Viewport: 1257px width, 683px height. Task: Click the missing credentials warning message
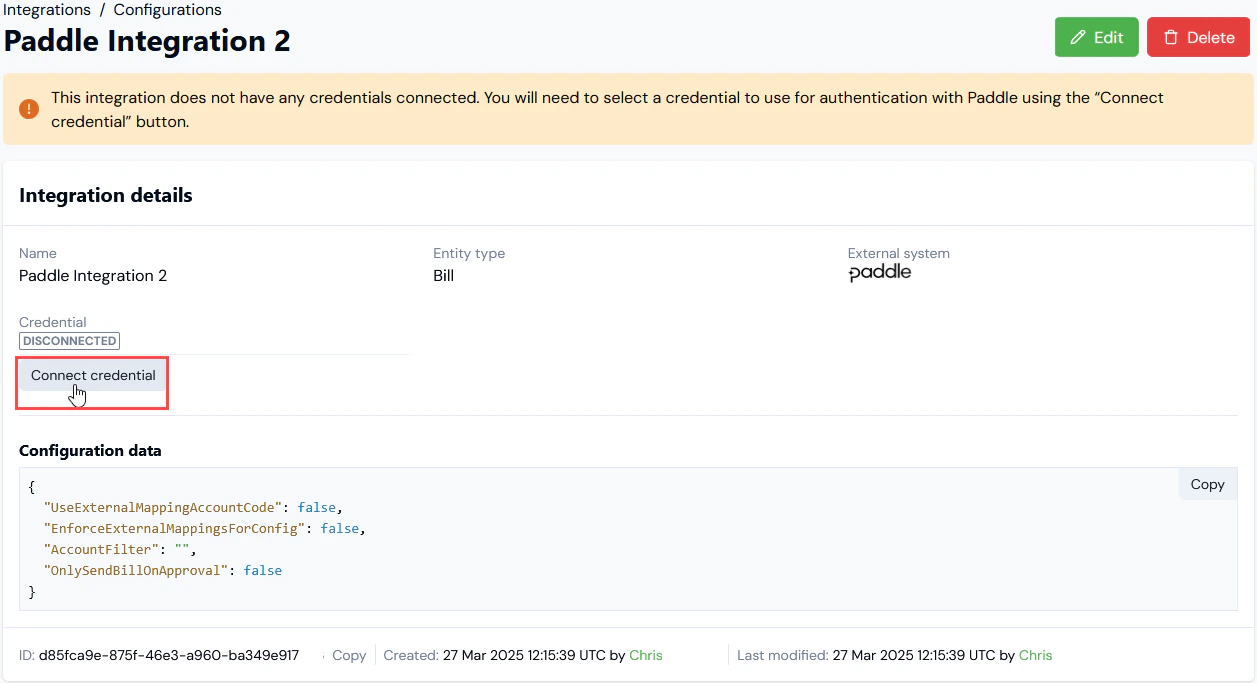click(x=607, y=110)
